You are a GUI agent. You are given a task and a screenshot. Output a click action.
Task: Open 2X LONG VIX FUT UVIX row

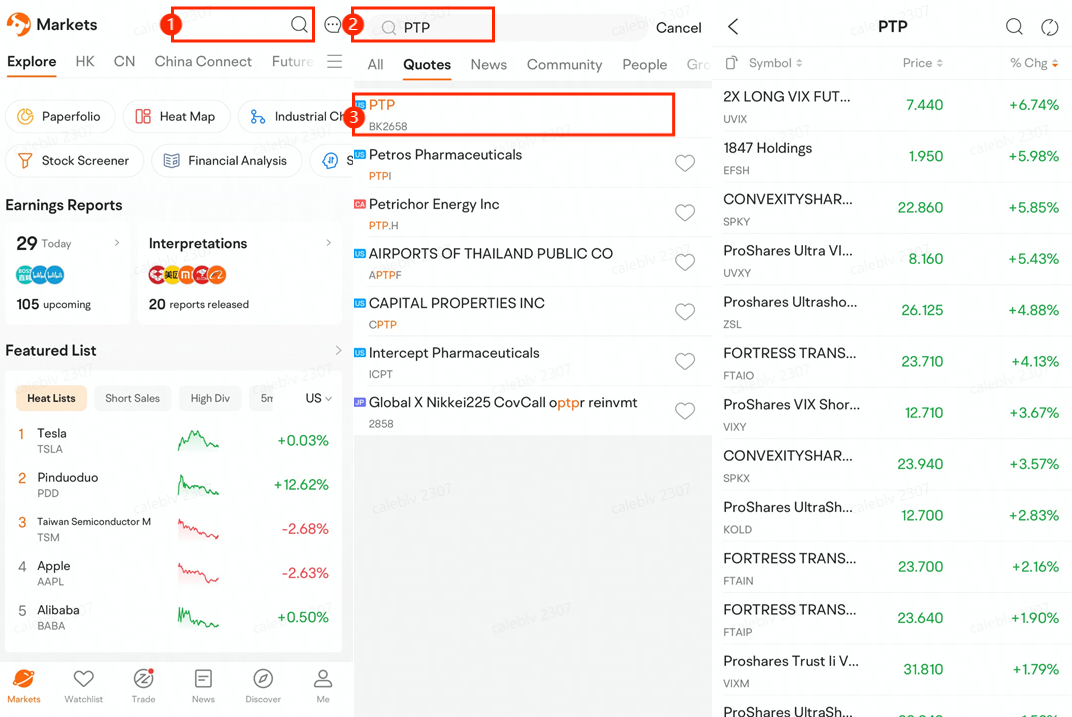click(892, 106)
